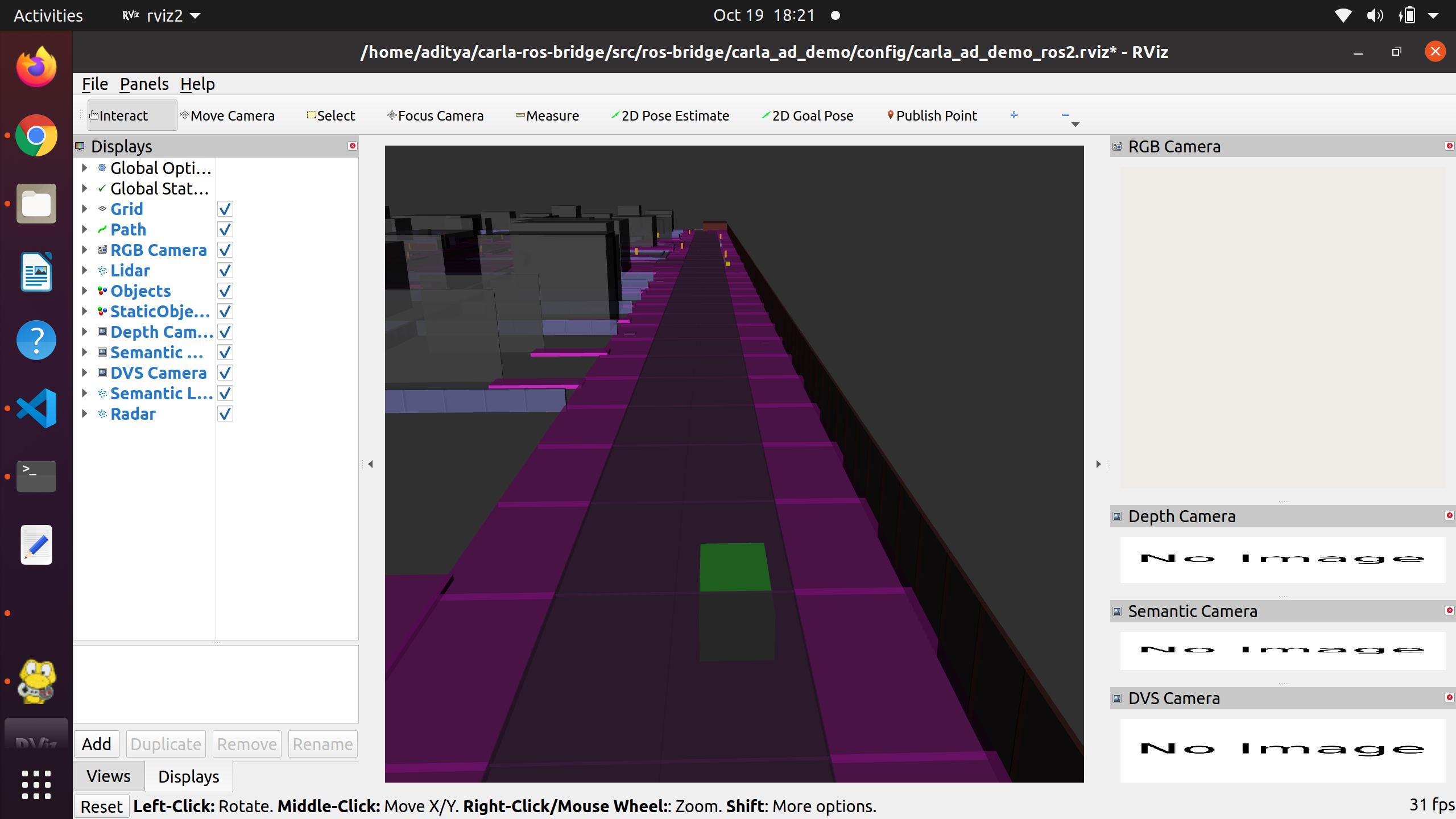Collapse right panel with arrow handle

coord(1098,464)
